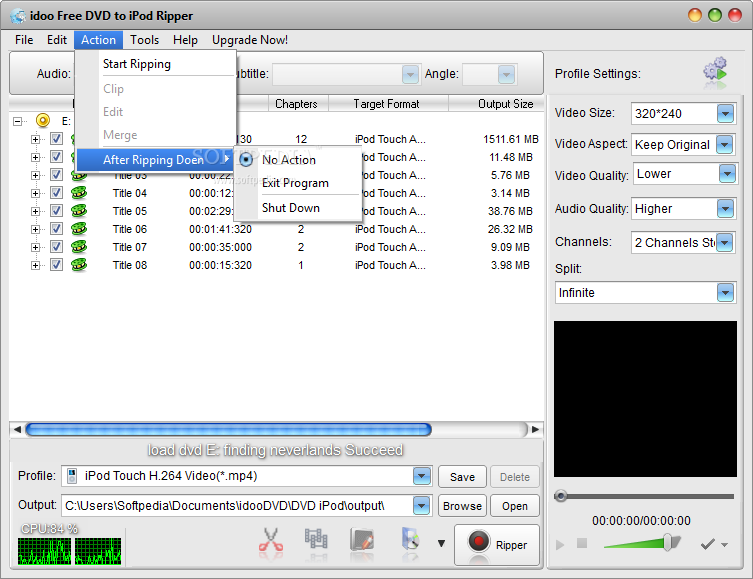Open the Video Size dropdown
Image resolution: width=753 pixels, height=579 pixels.
pyautogui.click(x=725, y=114)
